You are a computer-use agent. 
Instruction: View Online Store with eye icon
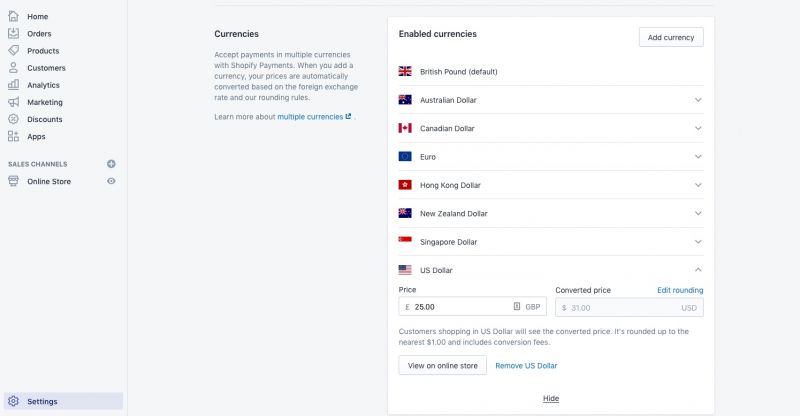click(x=111, y=181)
